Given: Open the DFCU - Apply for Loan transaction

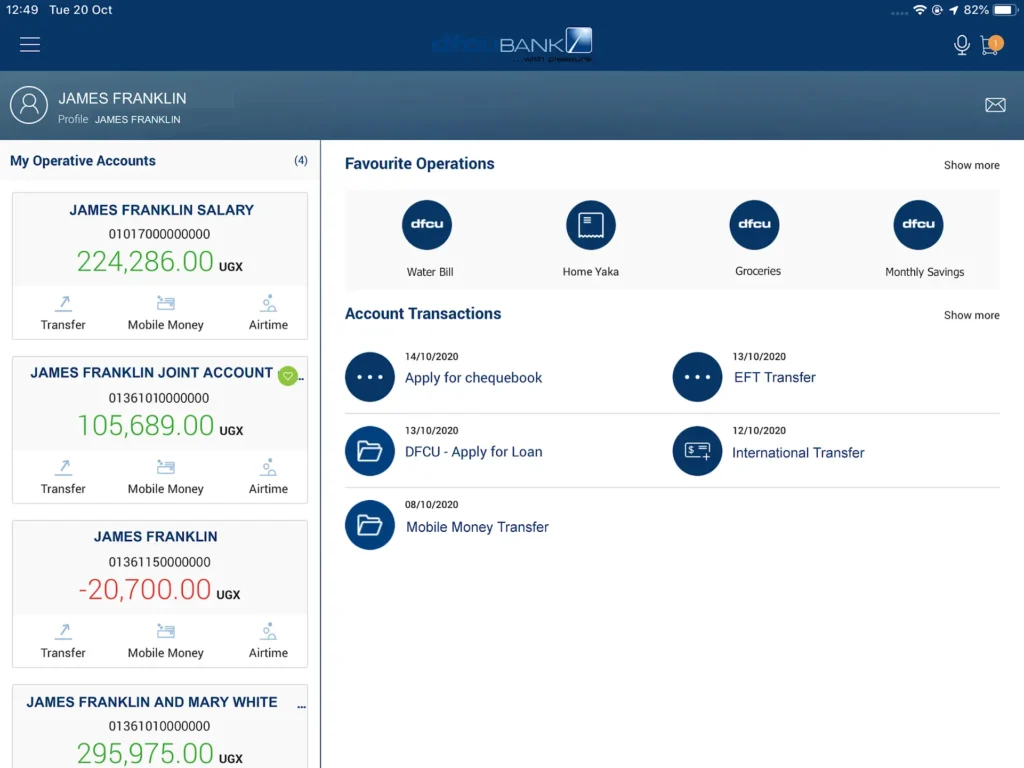Looking at the screenshot, I should point(473,452).
